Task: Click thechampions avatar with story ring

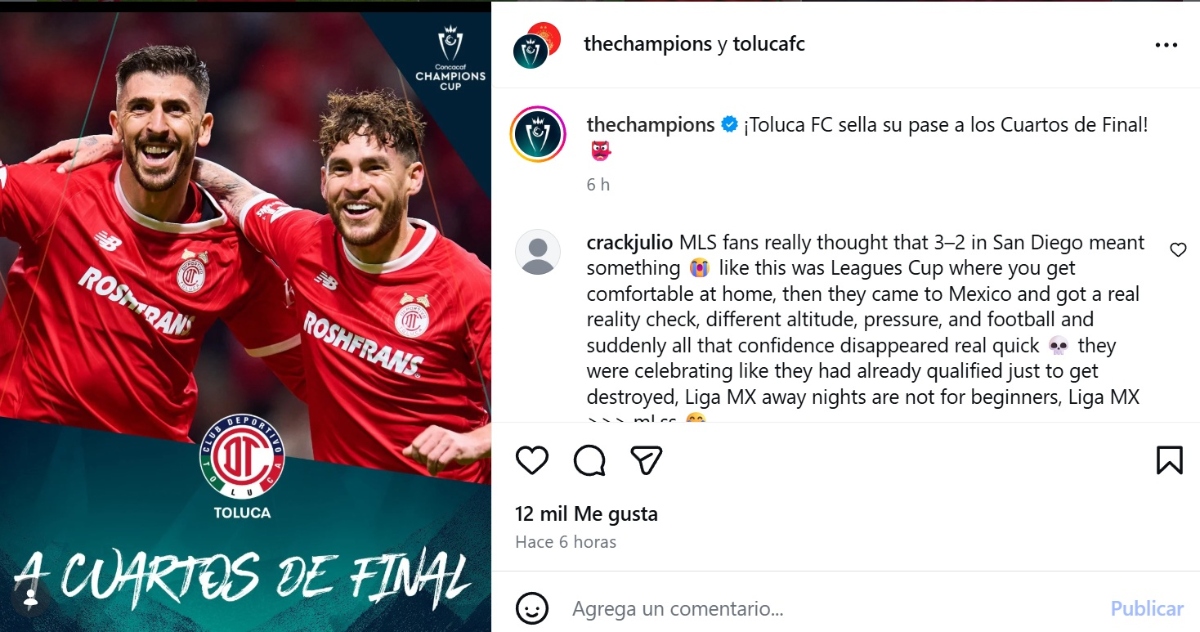Action: coord(538,134)
